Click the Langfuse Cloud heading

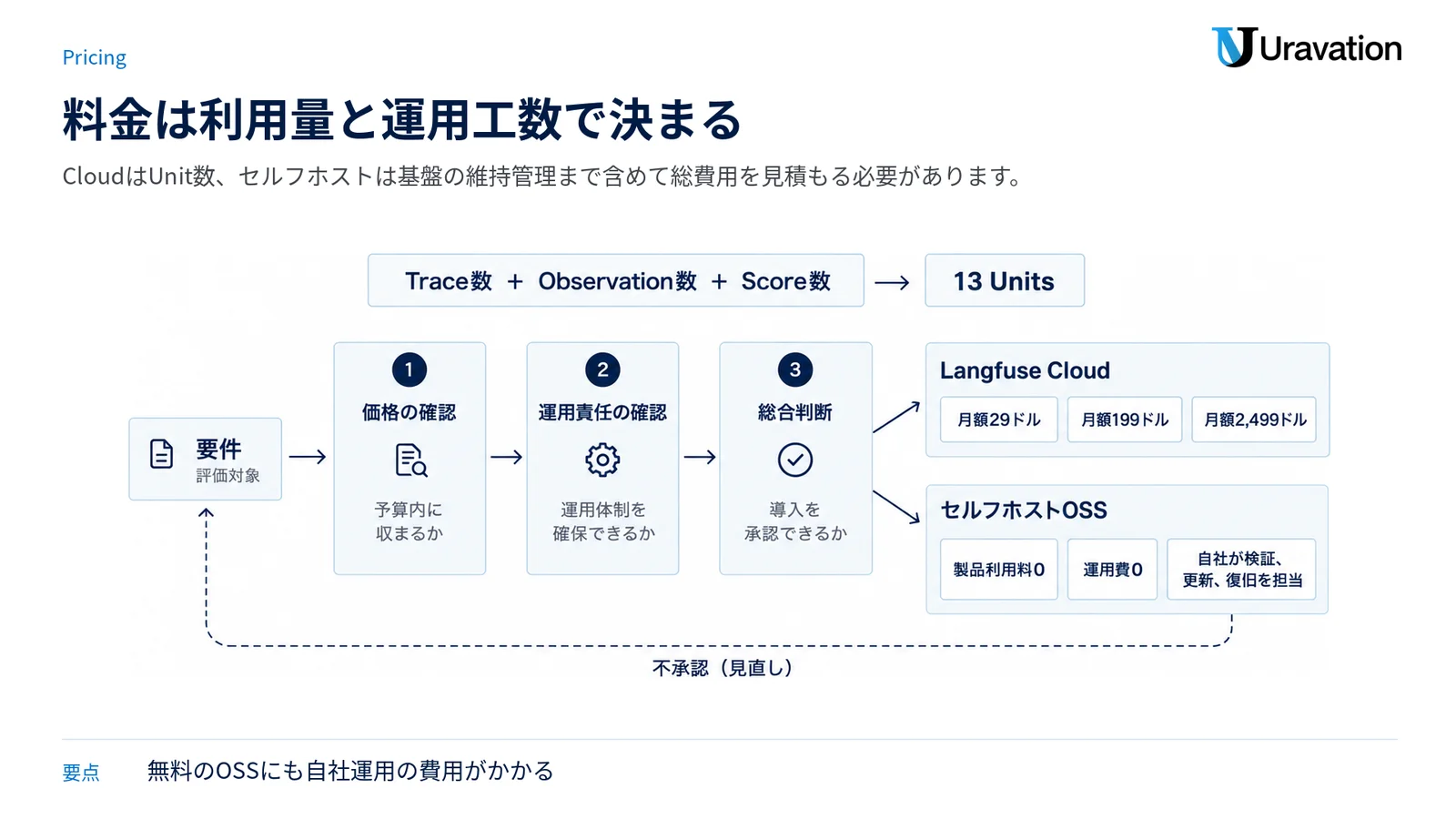[1025, 370]
